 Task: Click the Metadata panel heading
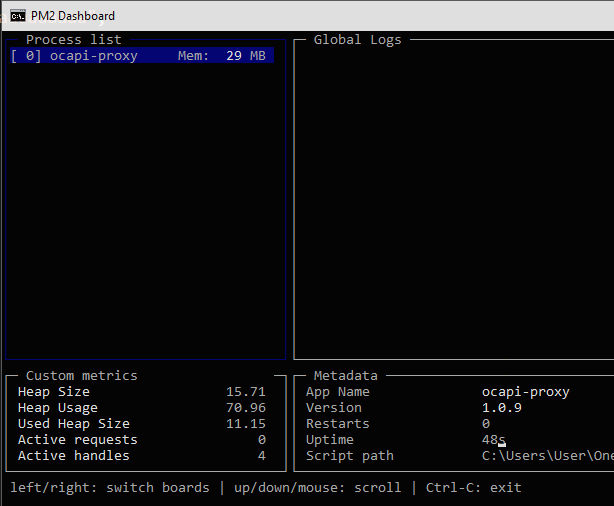345,376
